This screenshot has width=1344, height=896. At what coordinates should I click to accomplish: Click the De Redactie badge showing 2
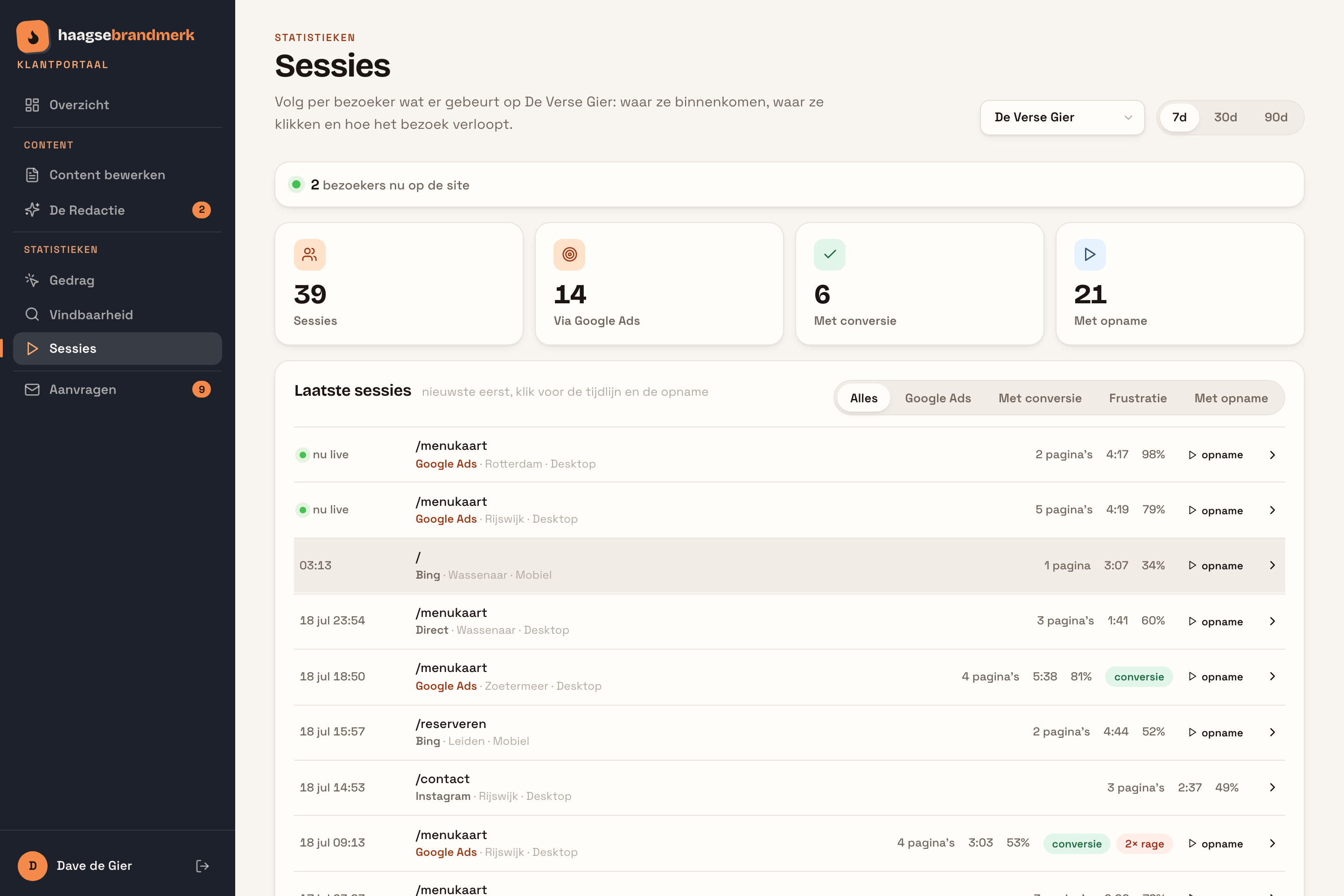pos(201,210)
